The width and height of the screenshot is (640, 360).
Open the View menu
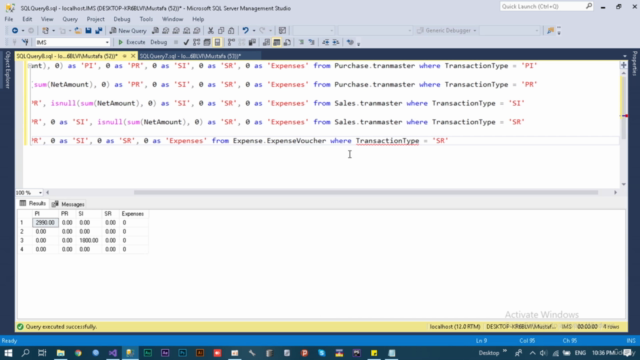tap(47, 19)
